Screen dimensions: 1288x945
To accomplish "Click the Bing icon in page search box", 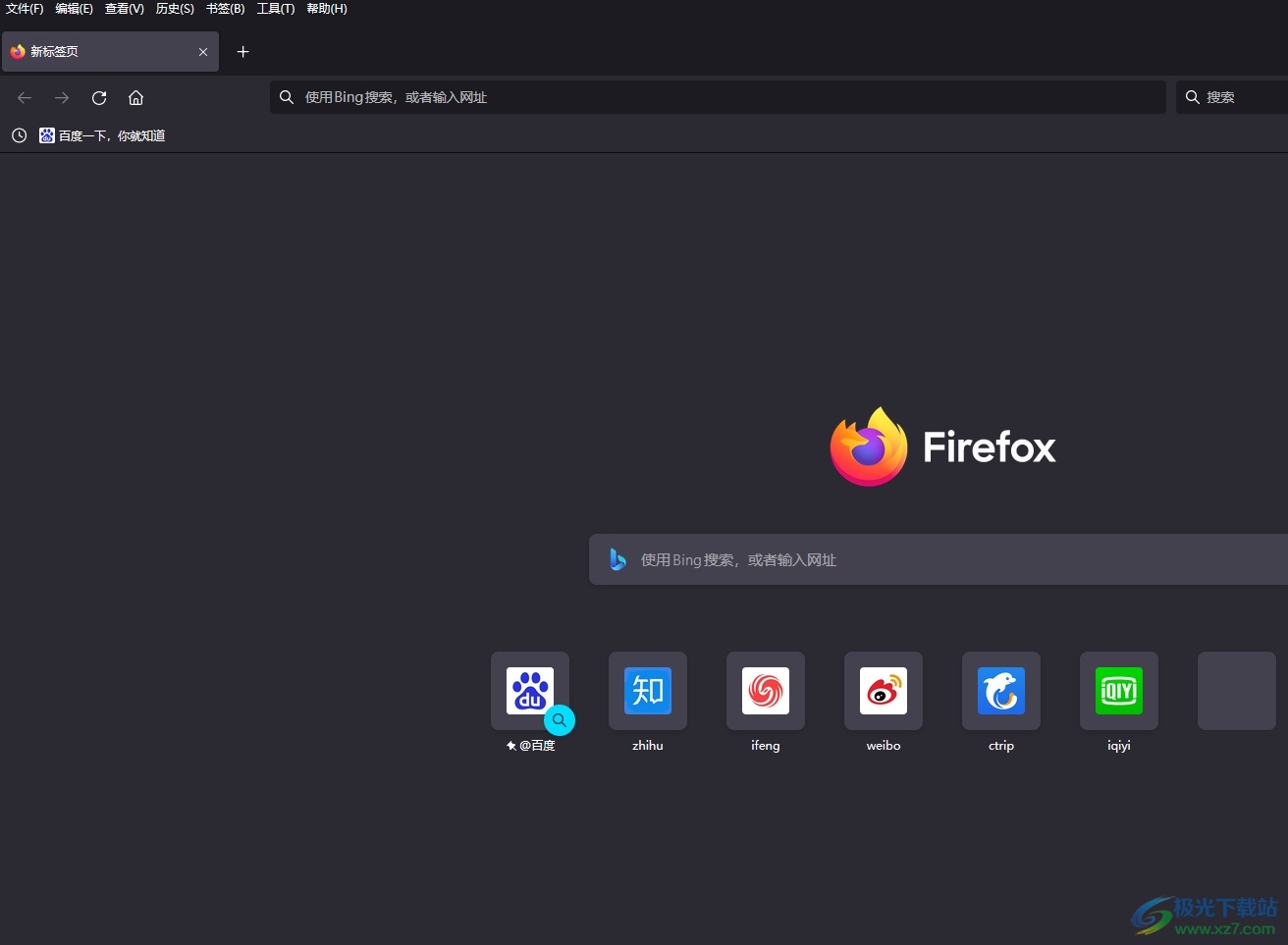I will pyautogui.click(x=617, y=559).
